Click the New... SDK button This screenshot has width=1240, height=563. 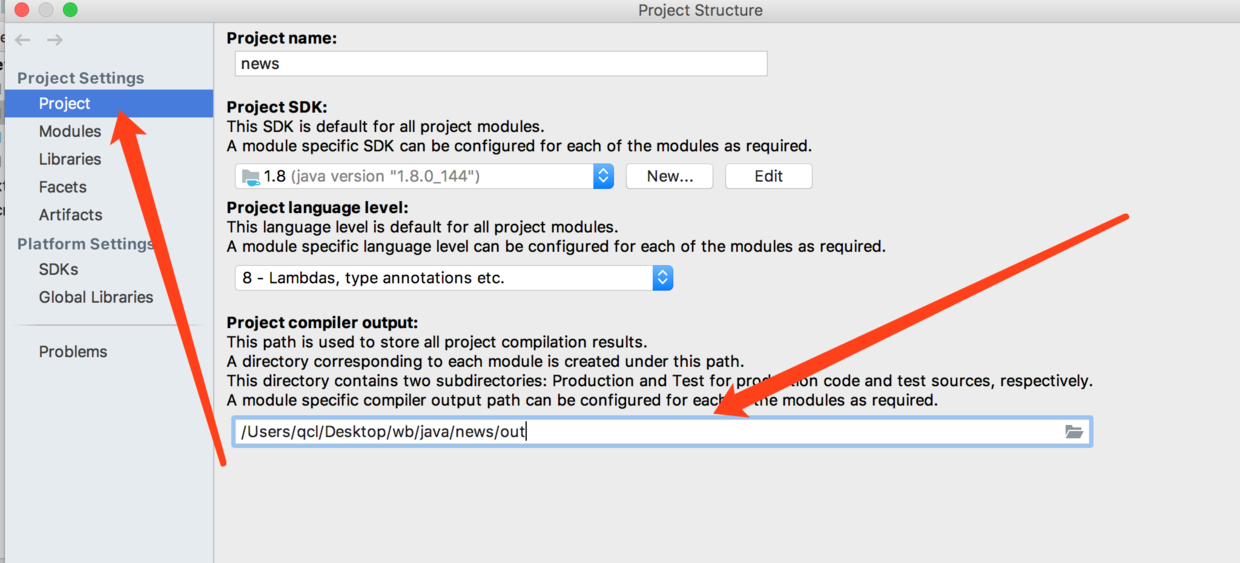tap(669, 176)
